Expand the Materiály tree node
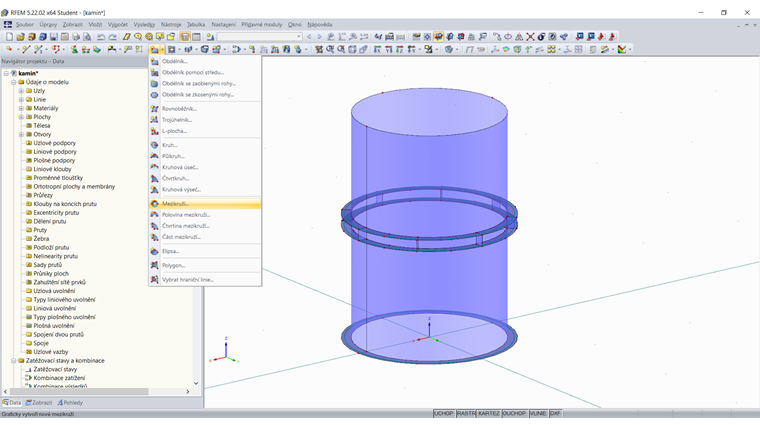This screenshot has height=425, width=760. pos(21,108)
